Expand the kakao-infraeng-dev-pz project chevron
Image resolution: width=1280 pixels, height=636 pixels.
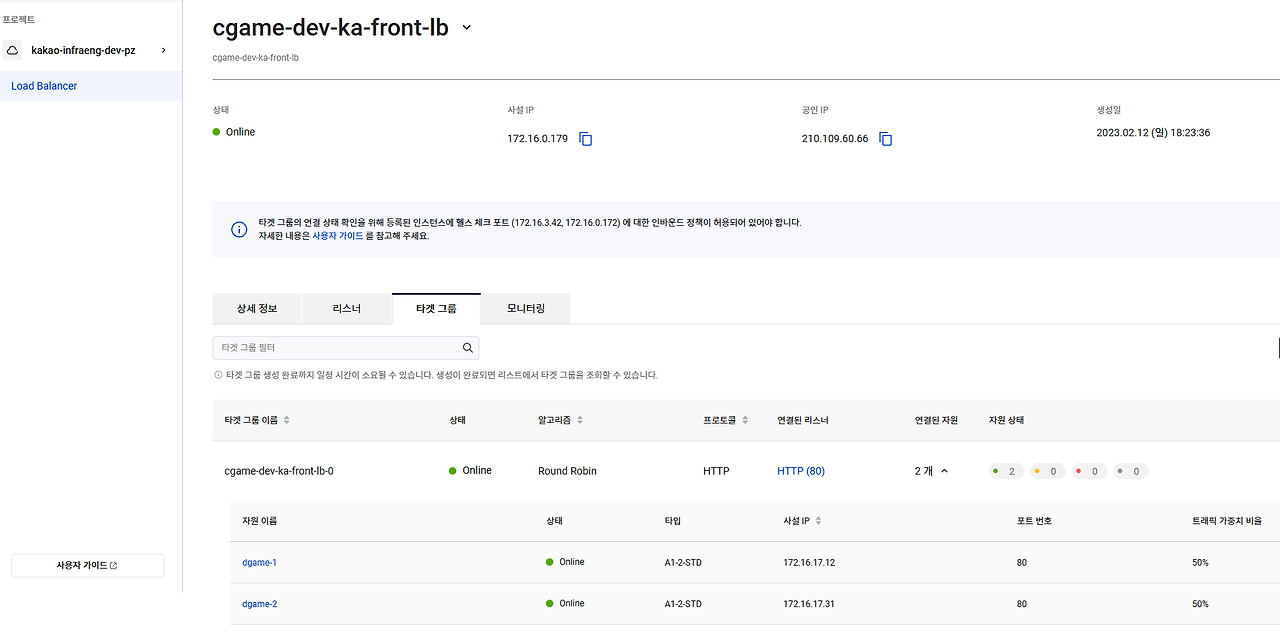pos(163,49)
